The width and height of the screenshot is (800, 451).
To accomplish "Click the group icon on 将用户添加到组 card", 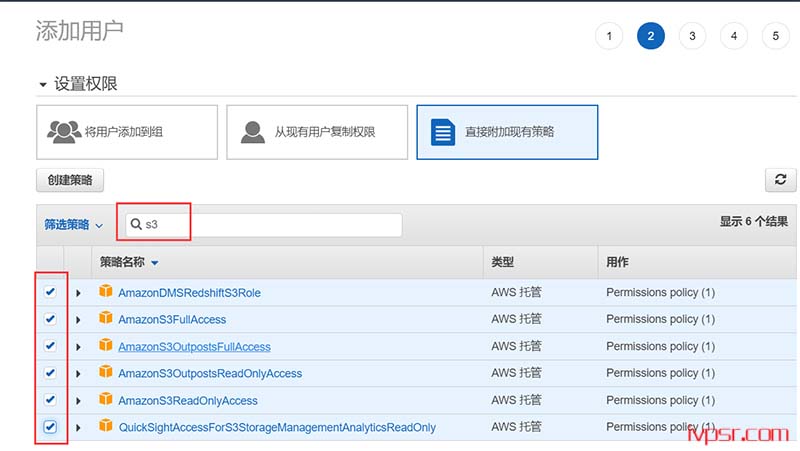I will (64, 132).
